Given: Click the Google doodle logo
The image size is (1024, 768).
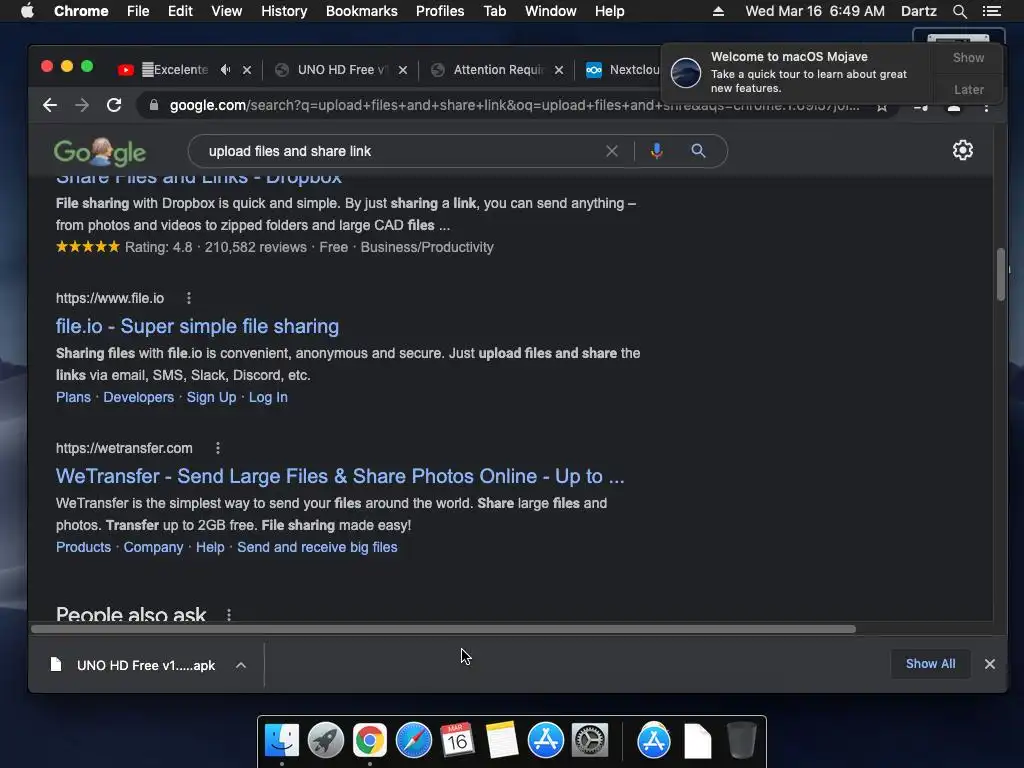Looking at the screenshot, I should tap(100, 152).
